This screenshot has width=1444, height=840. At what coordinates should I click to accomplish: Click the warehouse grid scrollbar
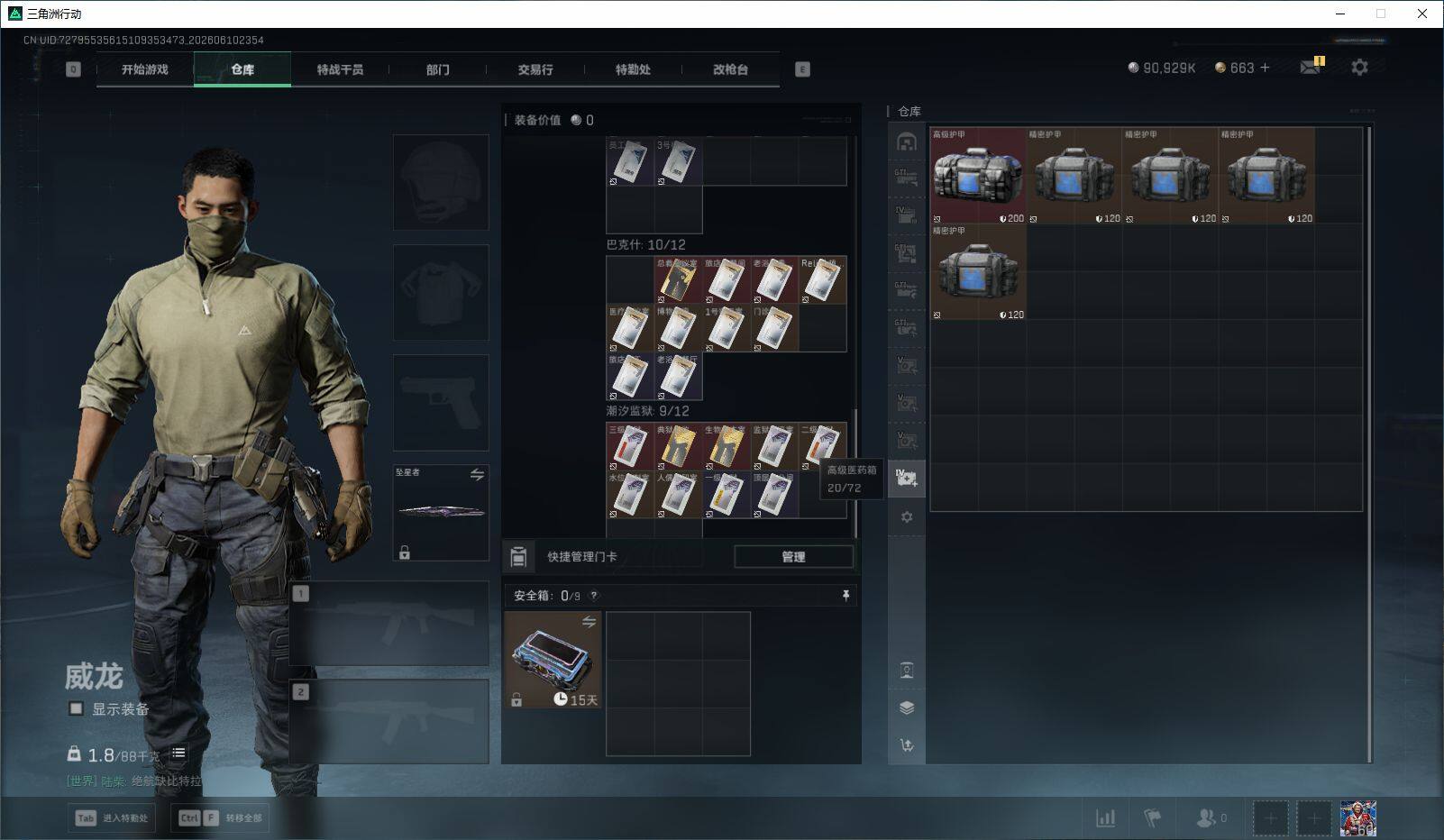(1369, 443)
